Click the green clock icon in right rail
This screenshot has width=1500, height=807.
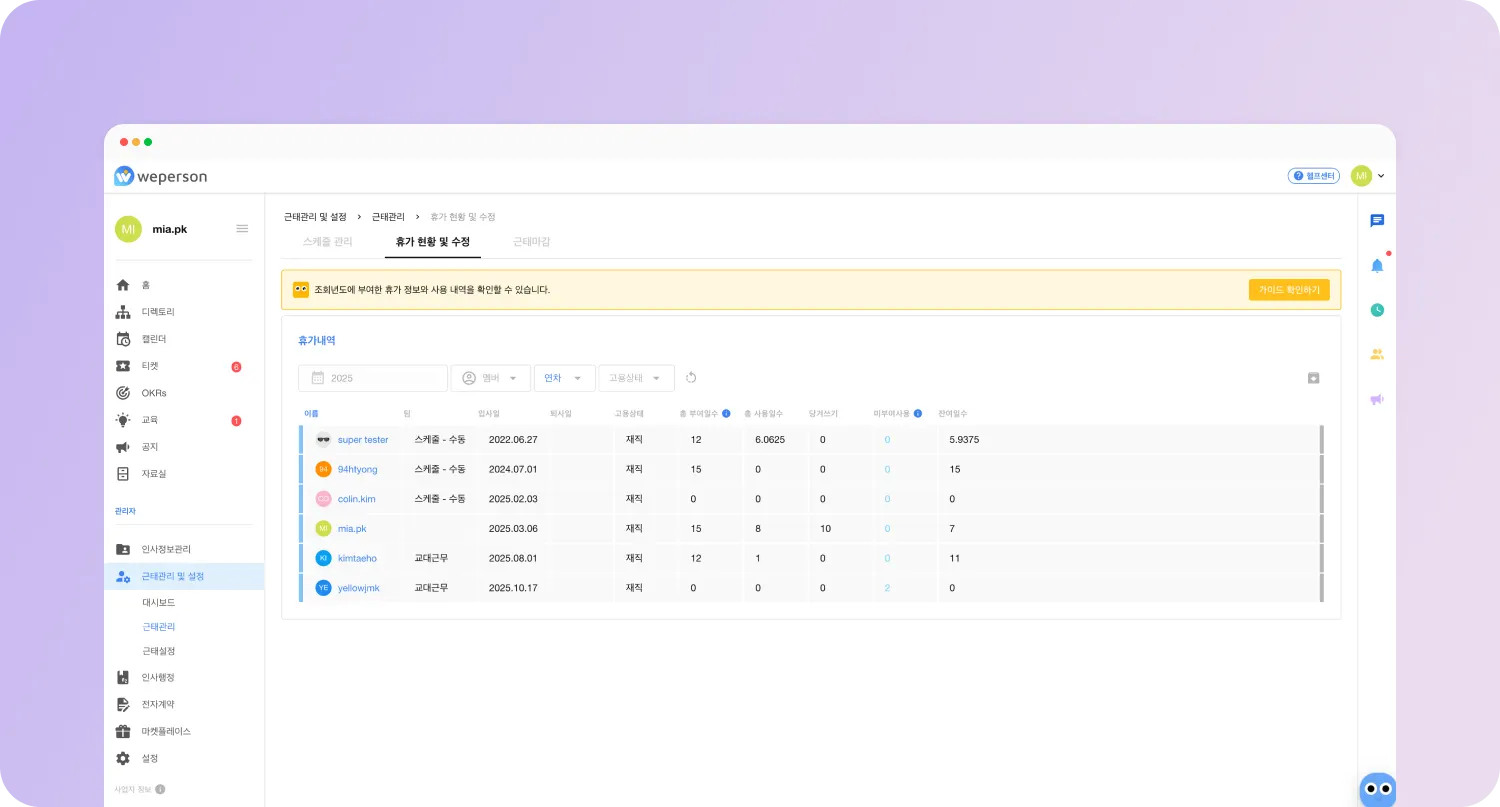point(1377,310)
